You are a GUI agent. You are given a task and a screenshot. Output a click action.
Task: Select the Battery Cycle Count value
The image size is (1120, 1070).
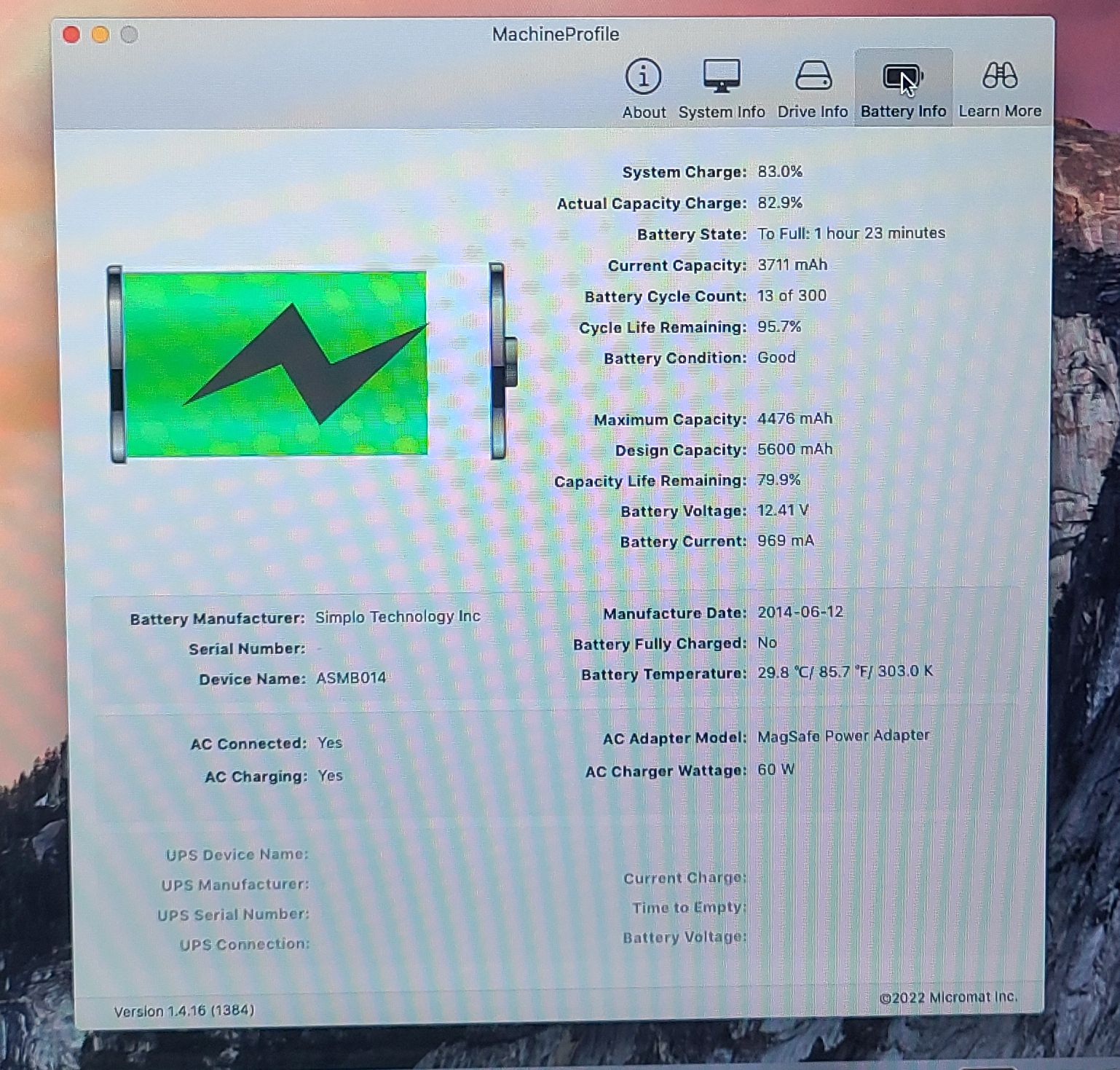(791, 296)
